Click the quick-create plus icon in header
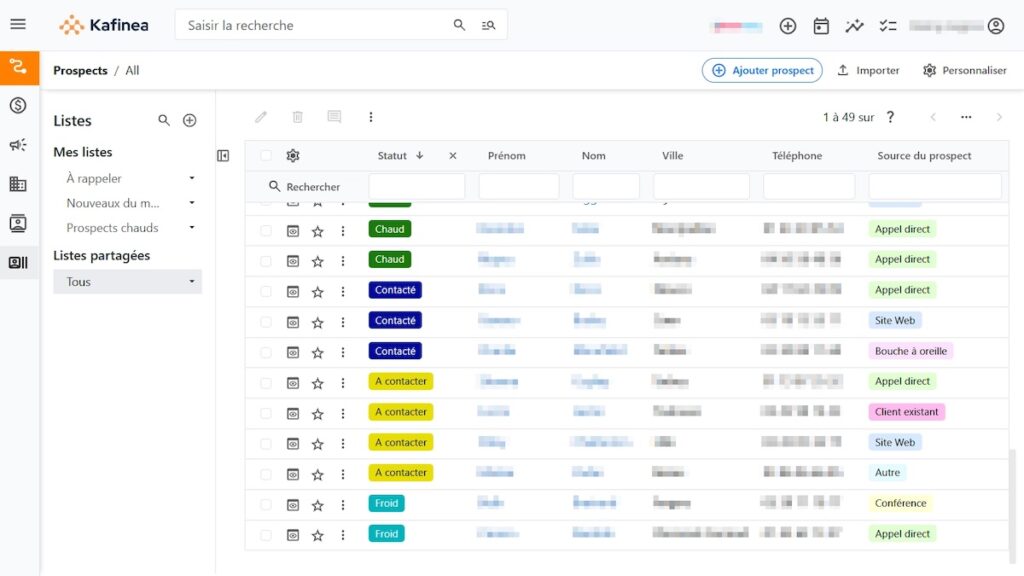 point(788,26)
